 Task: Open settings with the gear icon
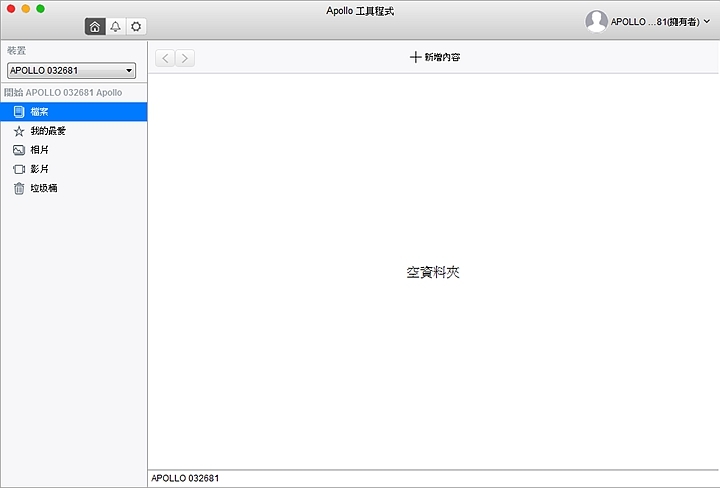[x=137, y=27]
